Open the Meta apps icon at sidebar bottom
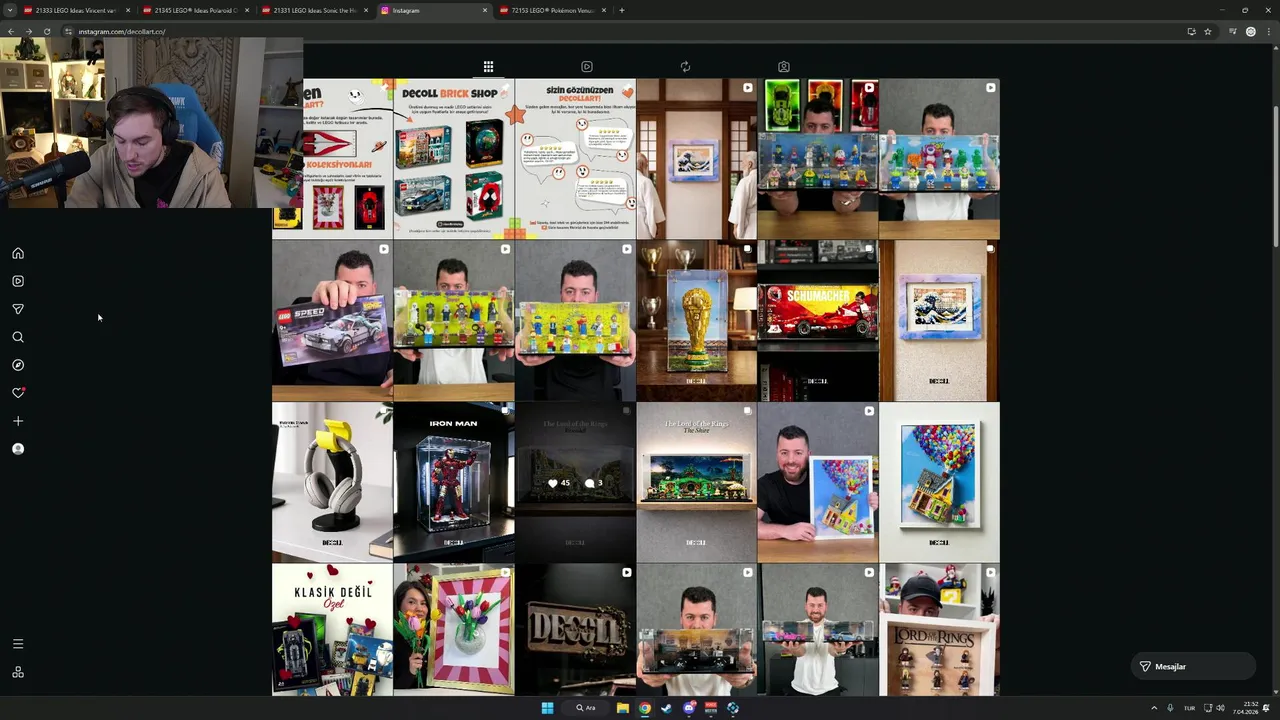 click(x=18, y=672)
